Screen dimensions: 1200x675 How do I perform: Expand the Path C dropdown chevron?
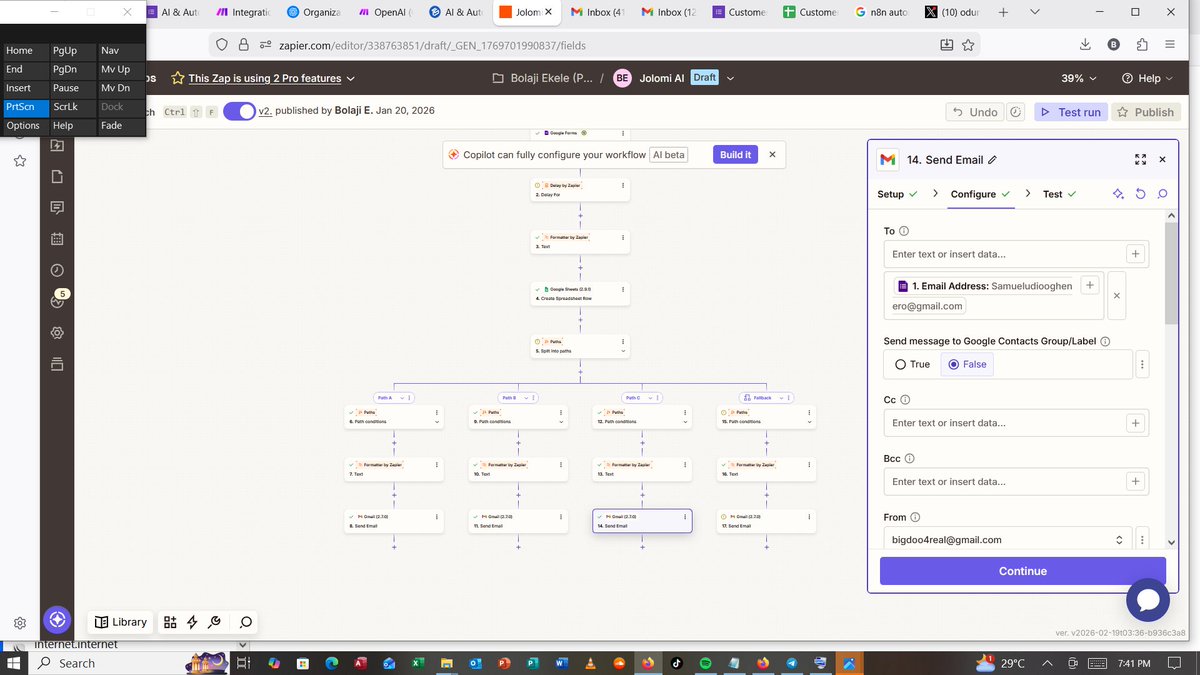pyautogui.click(x=650, y=398)
